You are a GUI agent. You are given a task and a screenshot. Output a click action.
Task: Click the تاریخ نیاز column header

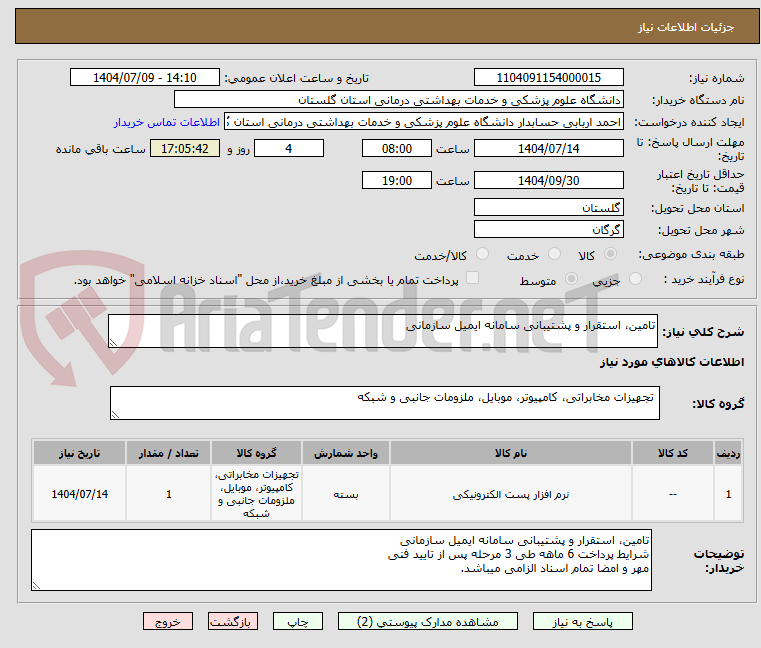tap(80, 453)
